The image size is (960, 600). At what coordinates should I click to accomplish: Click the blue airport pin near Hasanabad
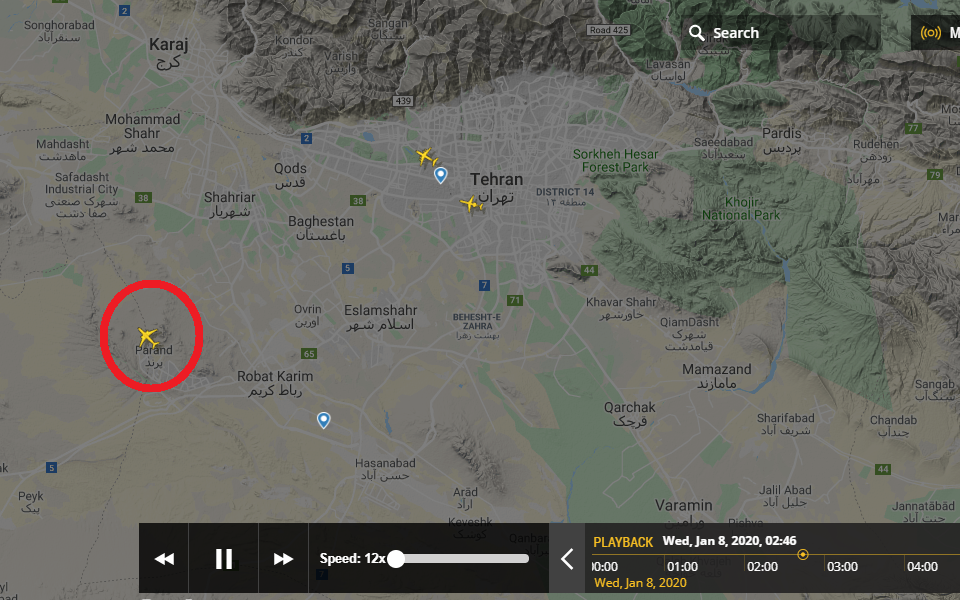point(323,420)
